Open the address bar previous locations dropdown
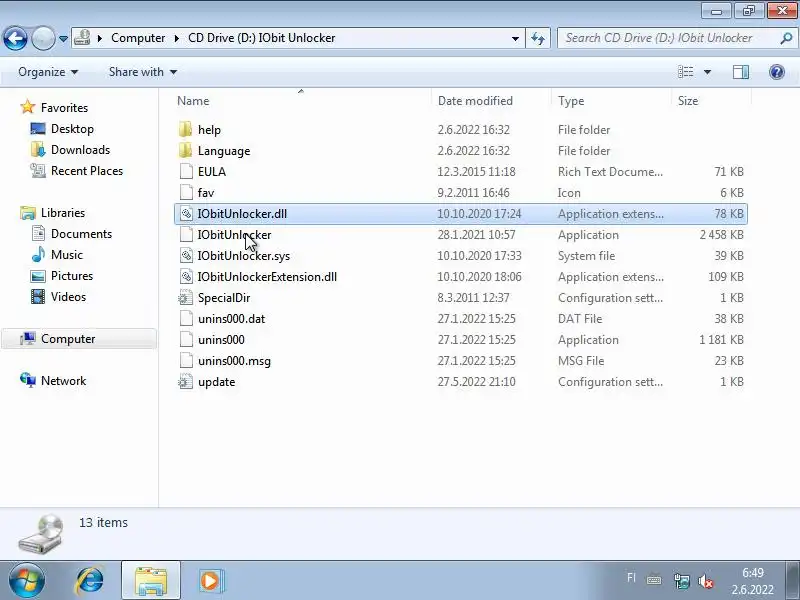800x600 pixels. point(515,38)
